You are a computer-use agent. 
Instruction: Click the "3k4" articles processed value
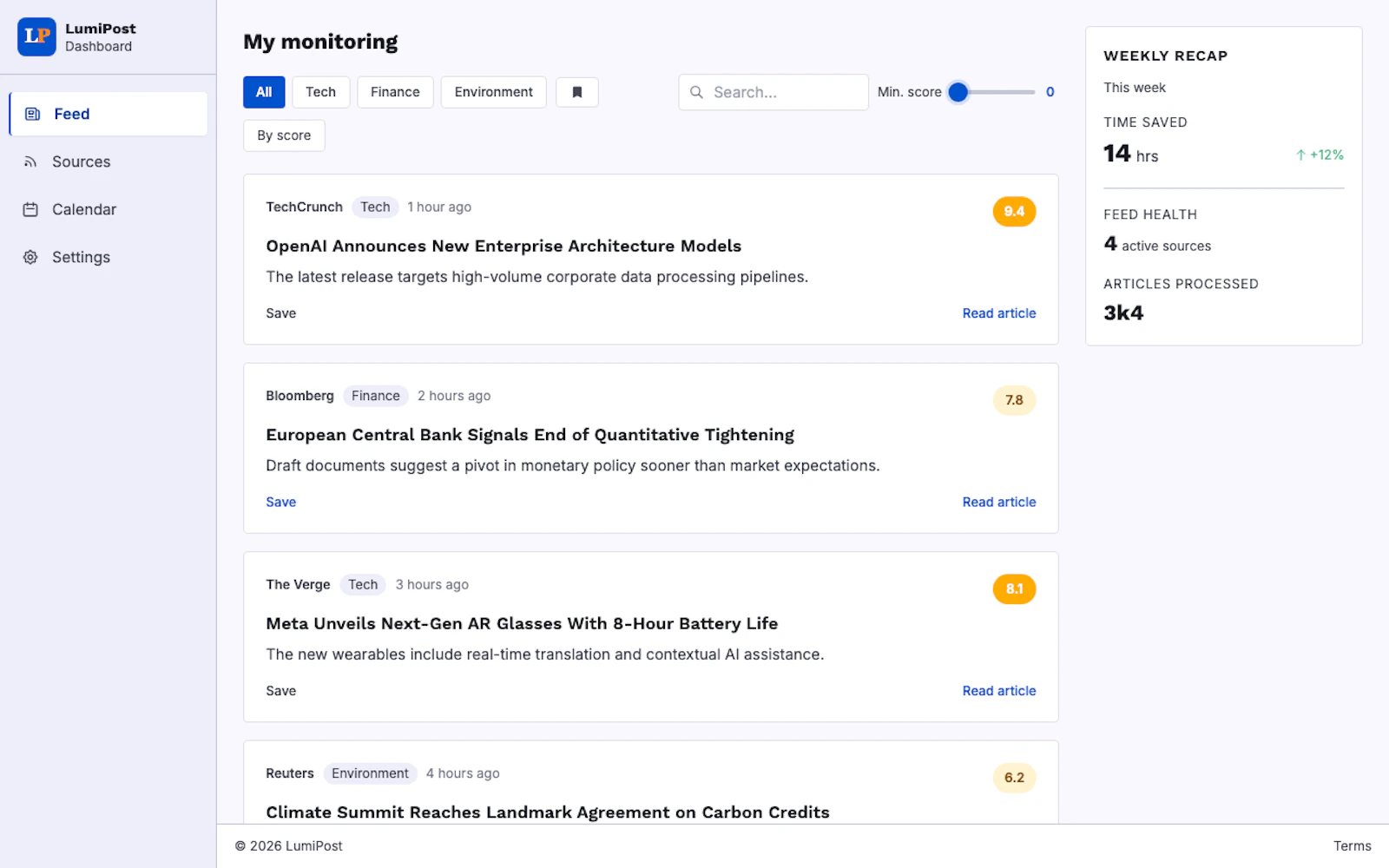(1123, 312)
